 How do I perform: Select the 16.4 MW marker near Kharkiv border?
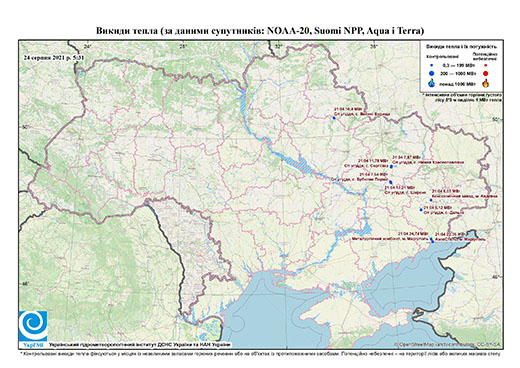(334, 118)
